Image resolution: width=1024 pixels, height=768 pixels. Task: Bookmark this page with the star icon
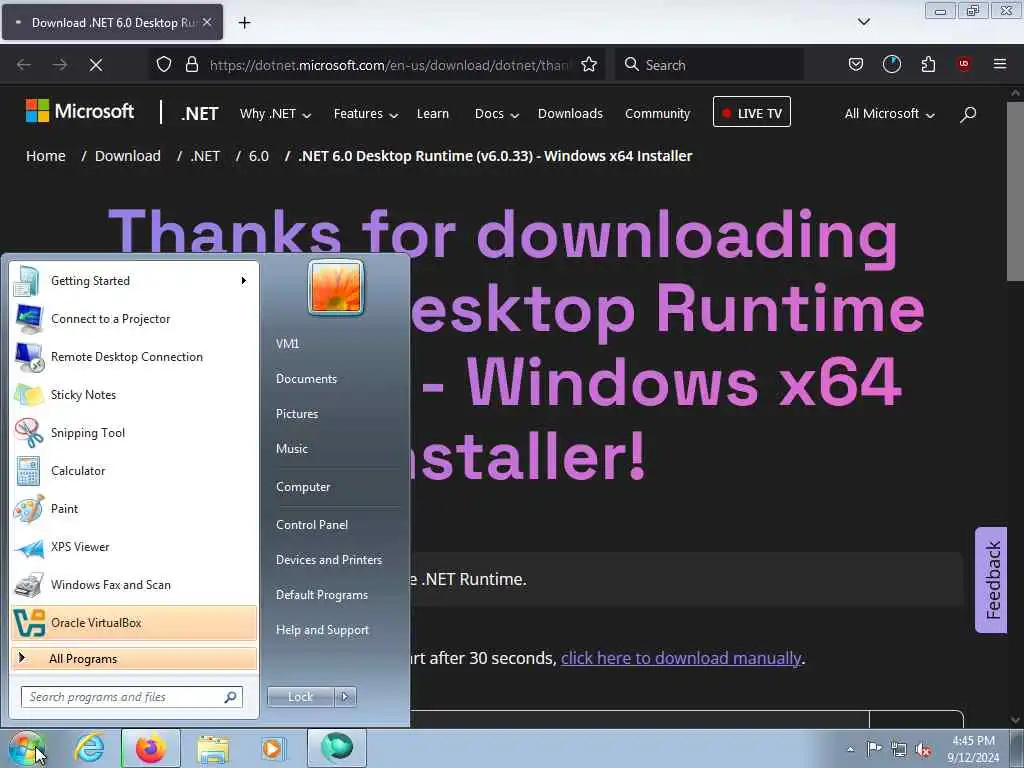[589, 65]
